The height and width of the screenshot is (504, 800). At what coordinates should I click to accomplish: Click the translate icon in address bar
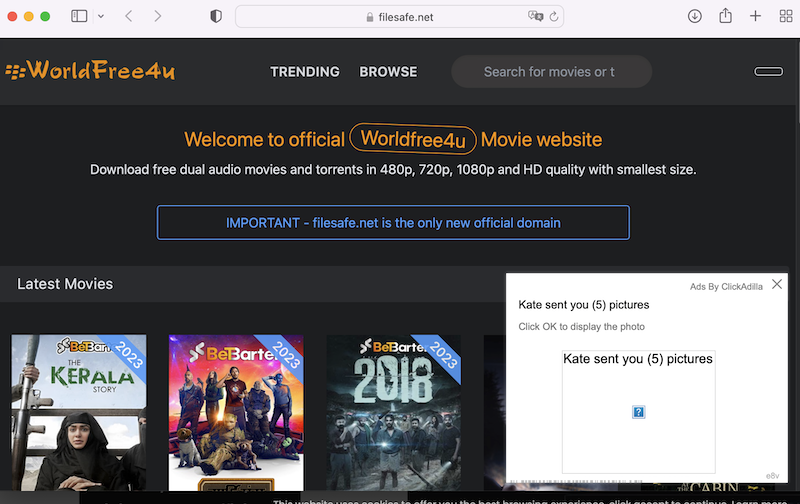pos(535,16)
